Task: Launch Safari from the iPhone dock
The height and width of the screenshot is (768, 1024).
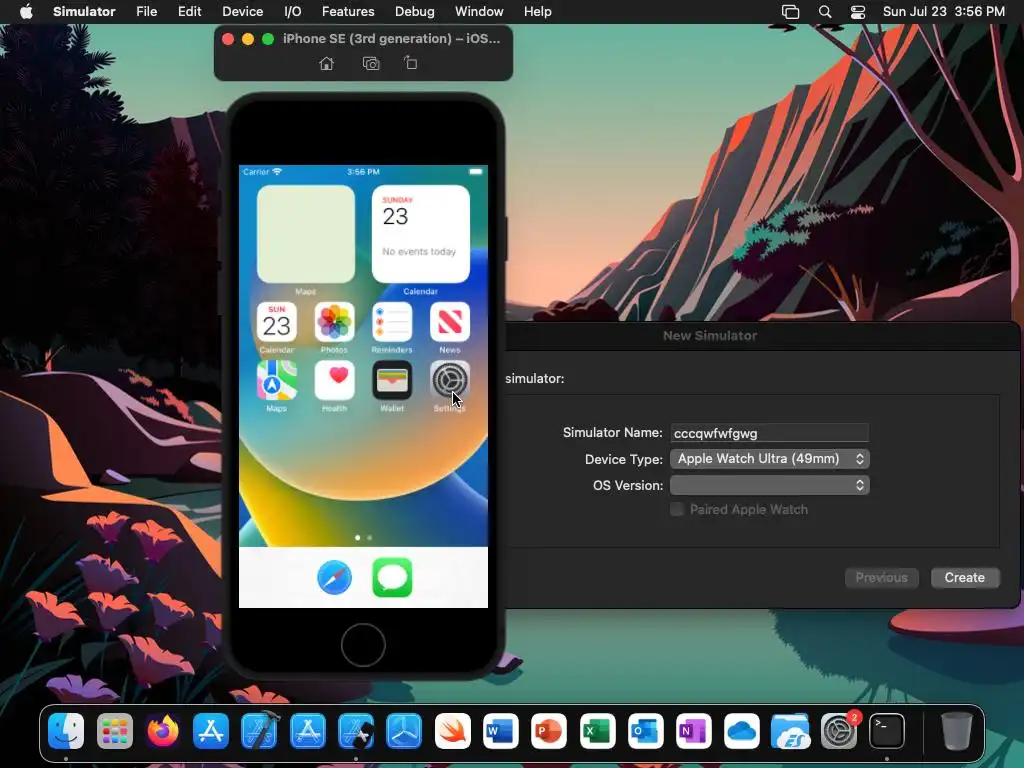Action: 334,577
